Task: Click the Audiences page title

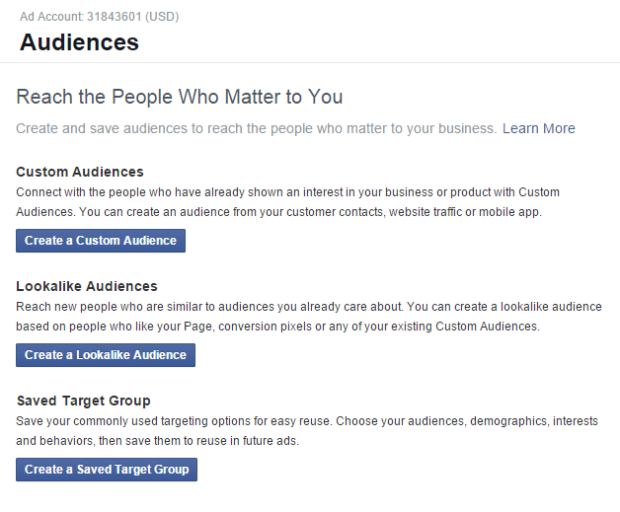Action: pyautogui.click(x=79, y=43)
